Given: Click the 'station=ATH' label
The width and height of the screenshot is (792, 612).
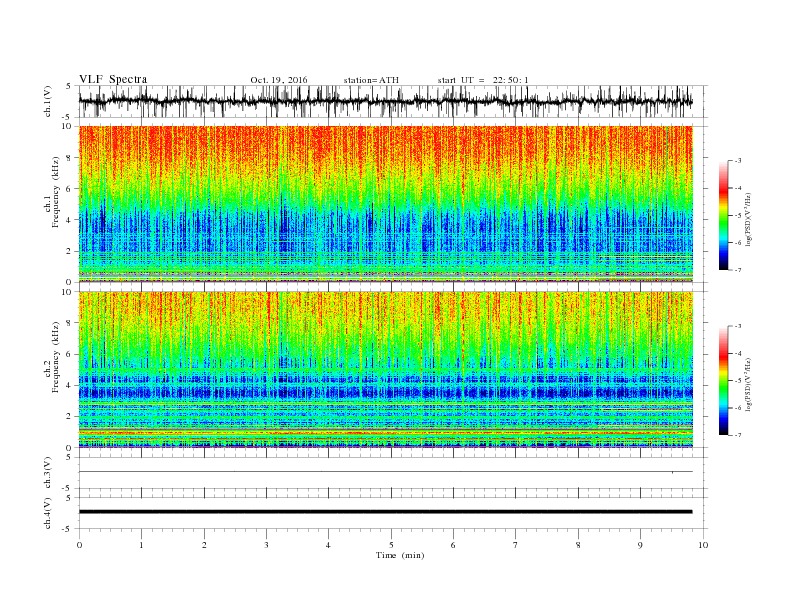Looking at the screenshot, I should (371, 80).
